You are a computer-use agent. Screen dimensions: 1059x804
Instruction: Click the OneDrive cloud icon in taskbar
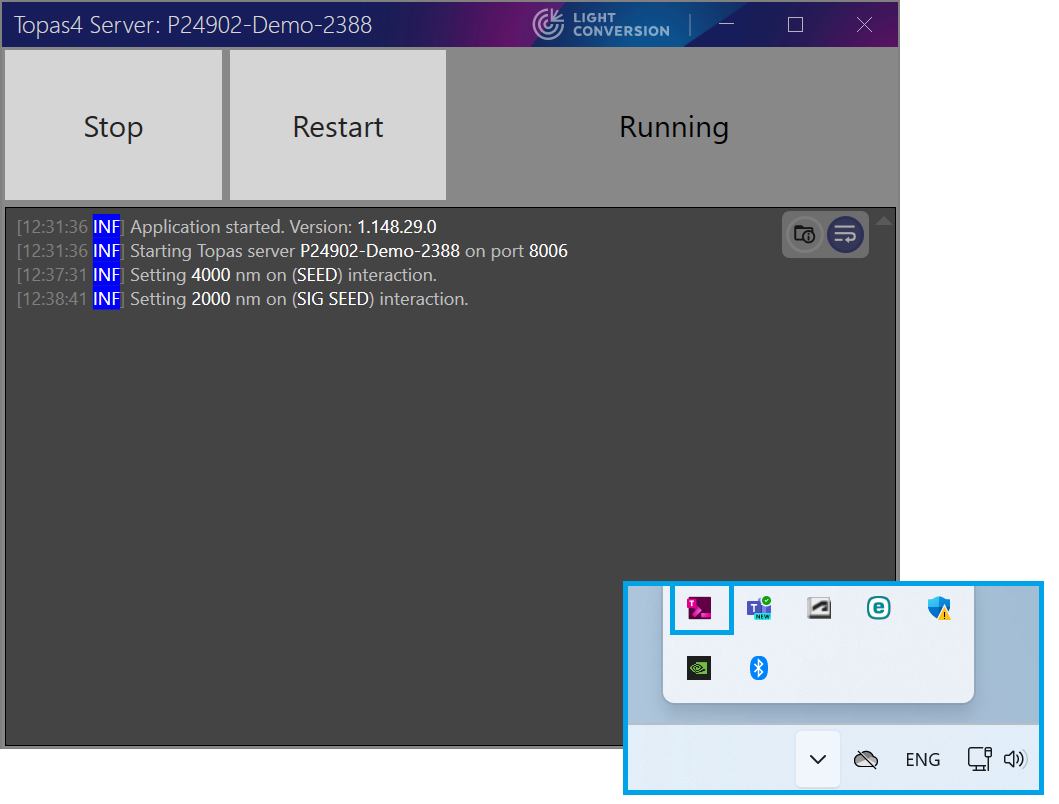(x=865, y=759)
